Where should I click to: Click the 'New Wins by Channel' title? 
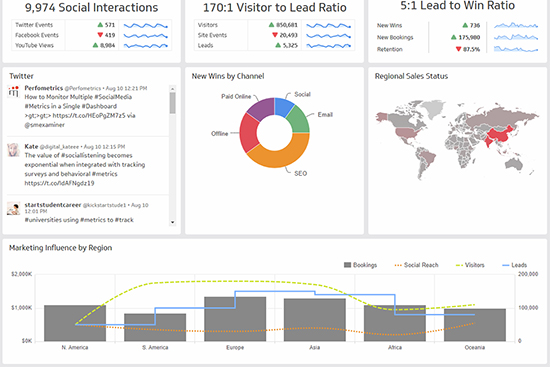(x=228, y=76)
